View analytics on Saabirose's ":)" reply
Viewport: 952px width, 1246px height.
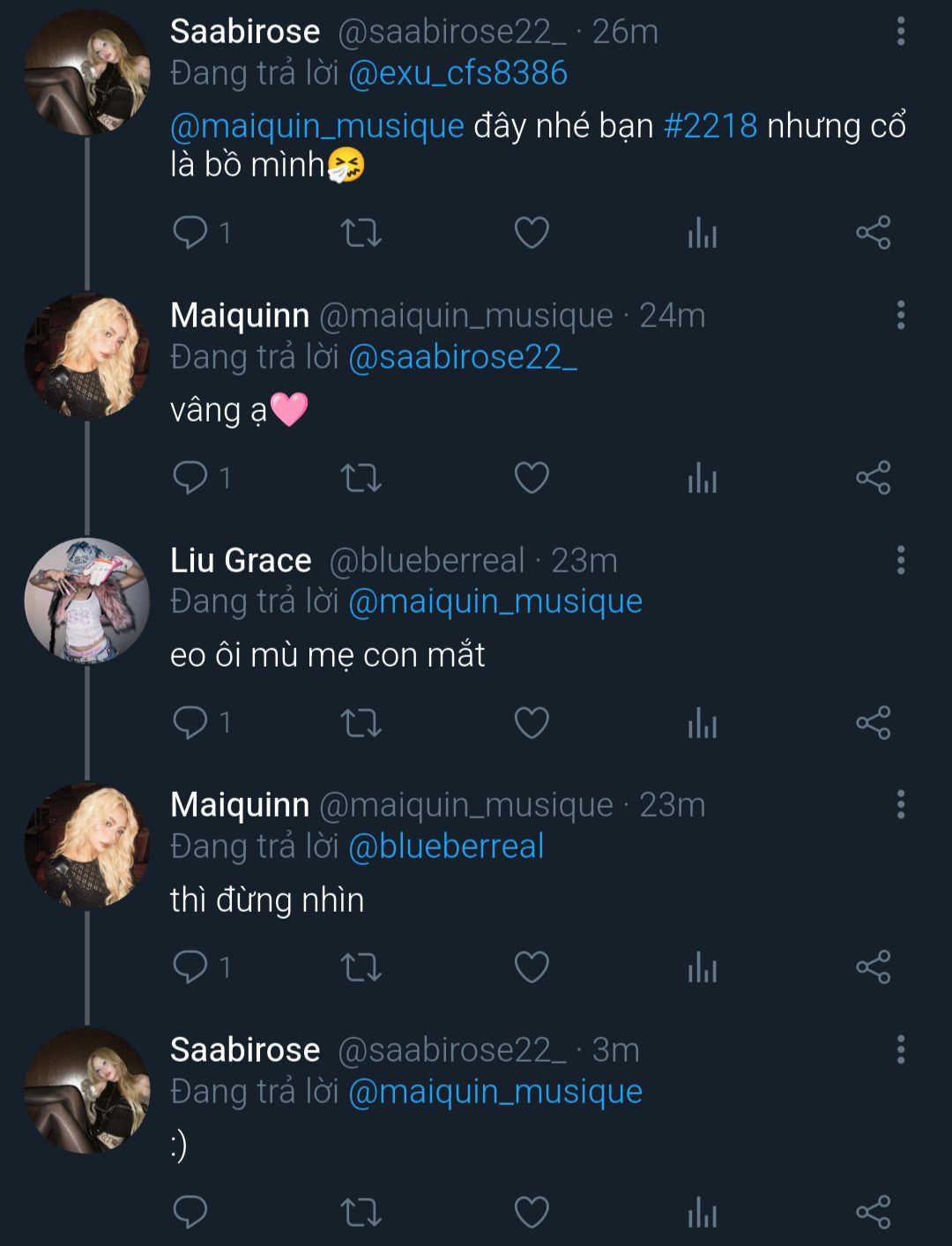click(x=702, y=1212)
